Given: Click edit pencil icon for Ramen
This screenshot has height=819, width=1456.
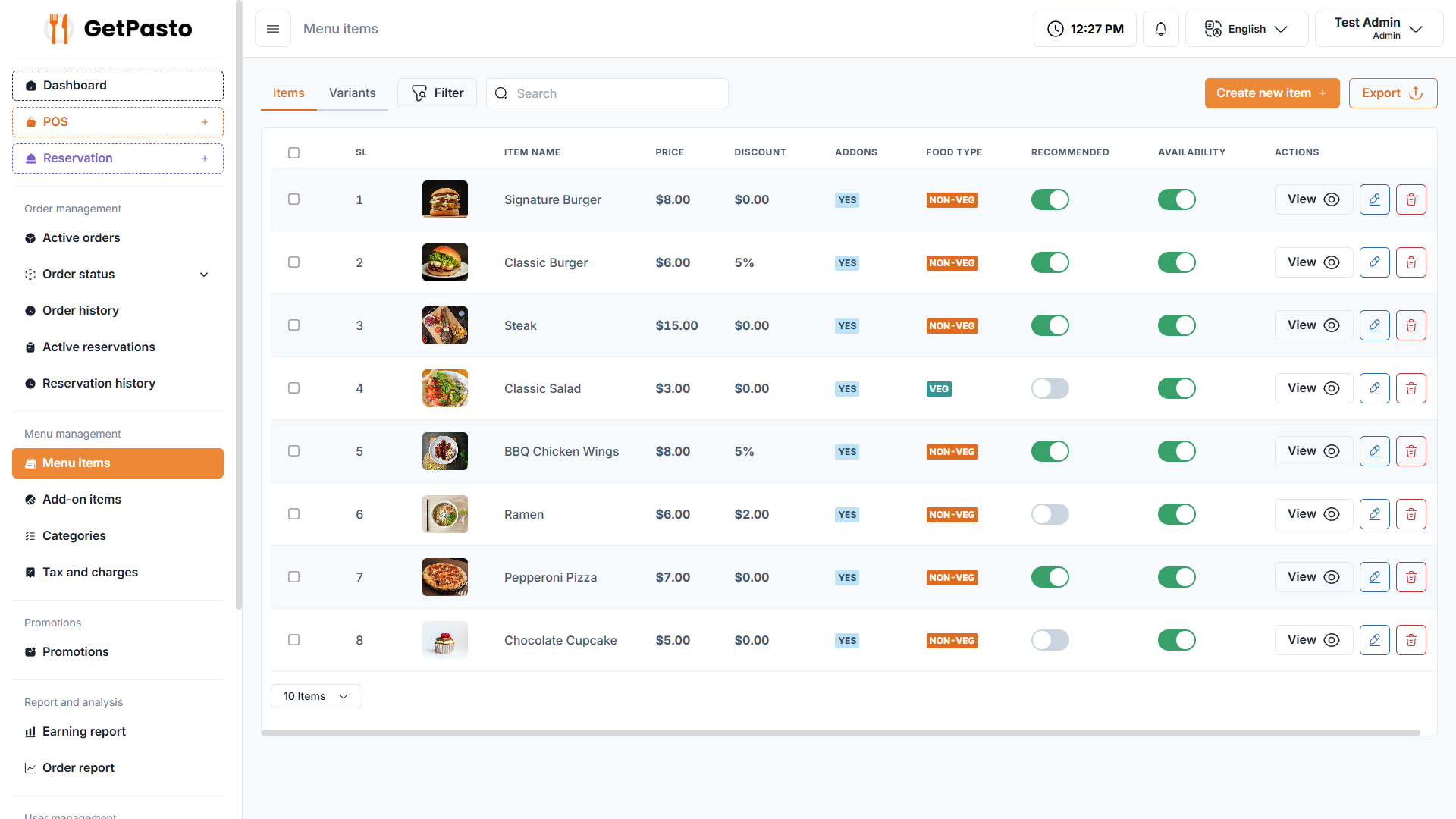Looking at the screenshot, I should 1374,514.
